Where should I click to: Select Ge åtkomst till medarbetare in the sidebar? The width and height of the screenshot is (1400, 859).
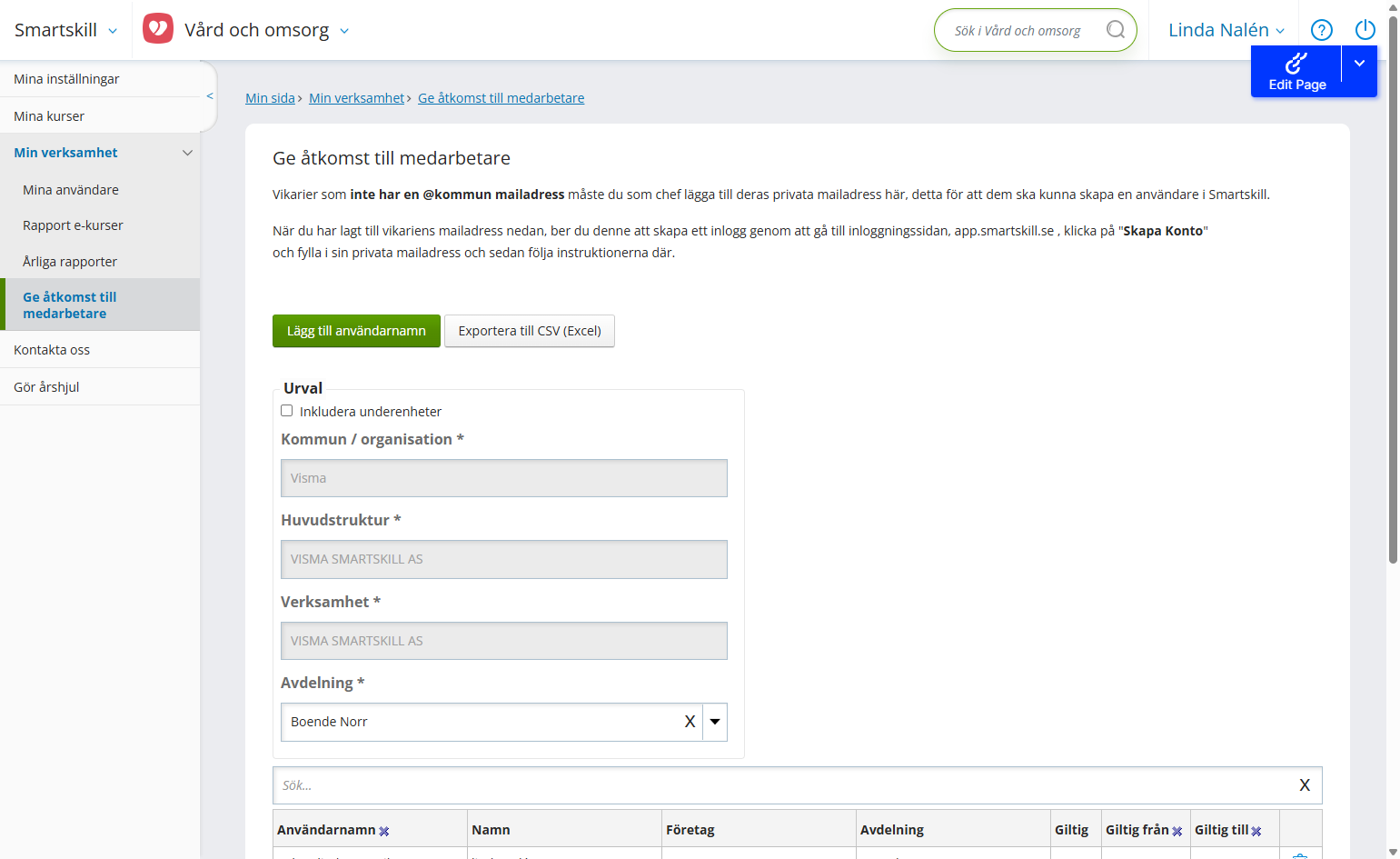[100, 305]
